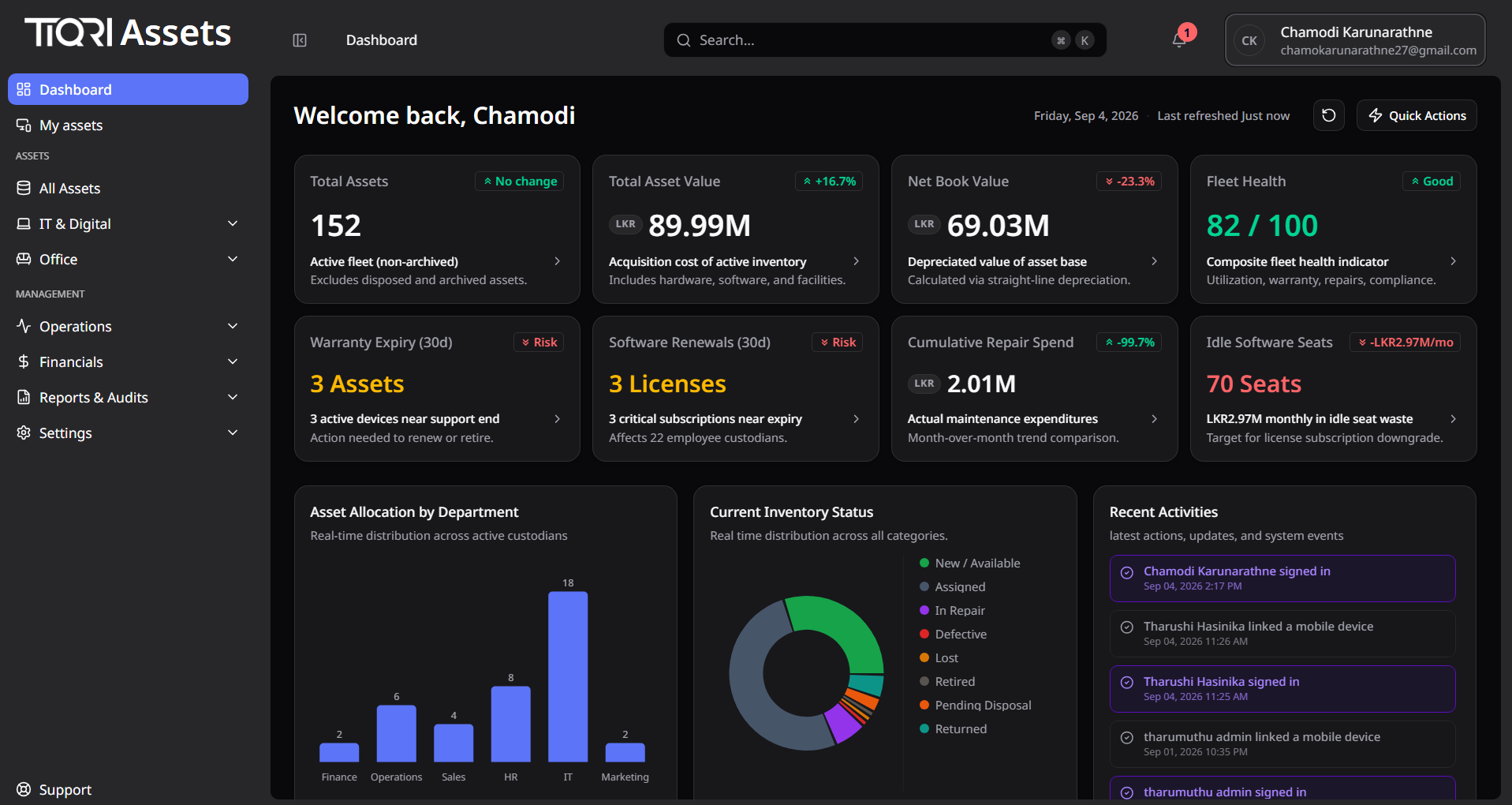Toggle Lost legend item
The height and width of the screenshot is (805, 1512).
coord(939,657)
